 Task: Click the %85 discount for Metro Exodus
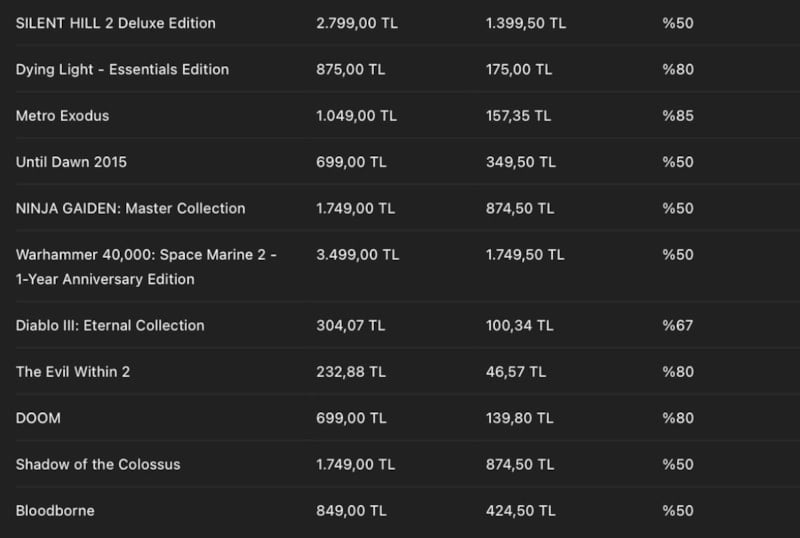tap(677, 116)
